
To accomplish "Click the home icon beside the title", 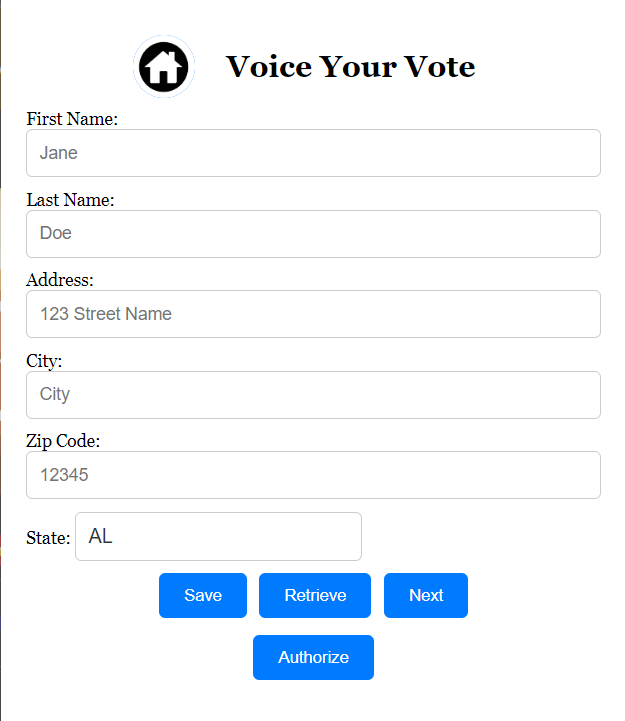I will [x=164, y=67].
